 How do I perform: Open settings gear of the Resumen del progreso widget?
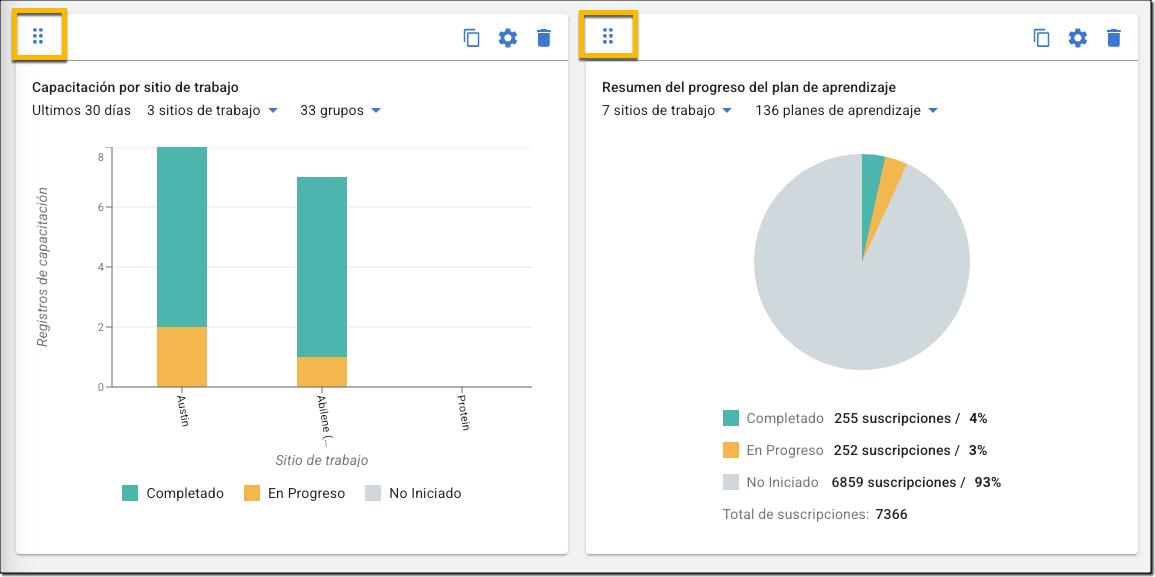click(1078, 38)
